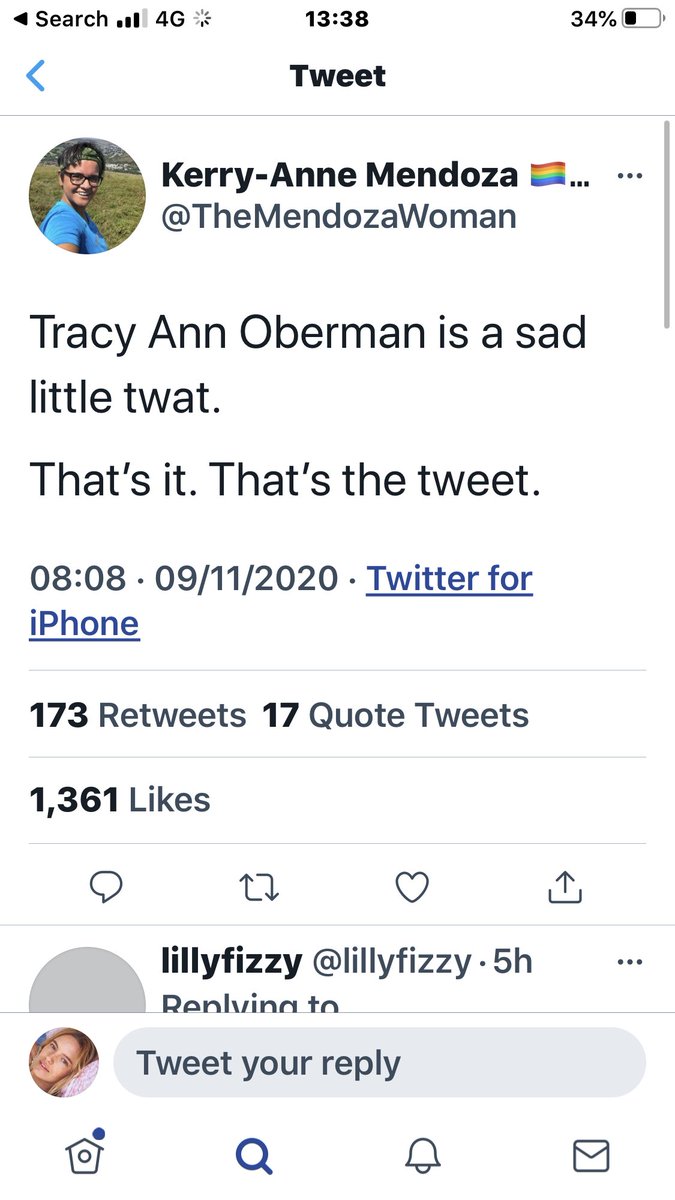
Task: Tap the share upload icon
Action: click(x=565, y=885)
